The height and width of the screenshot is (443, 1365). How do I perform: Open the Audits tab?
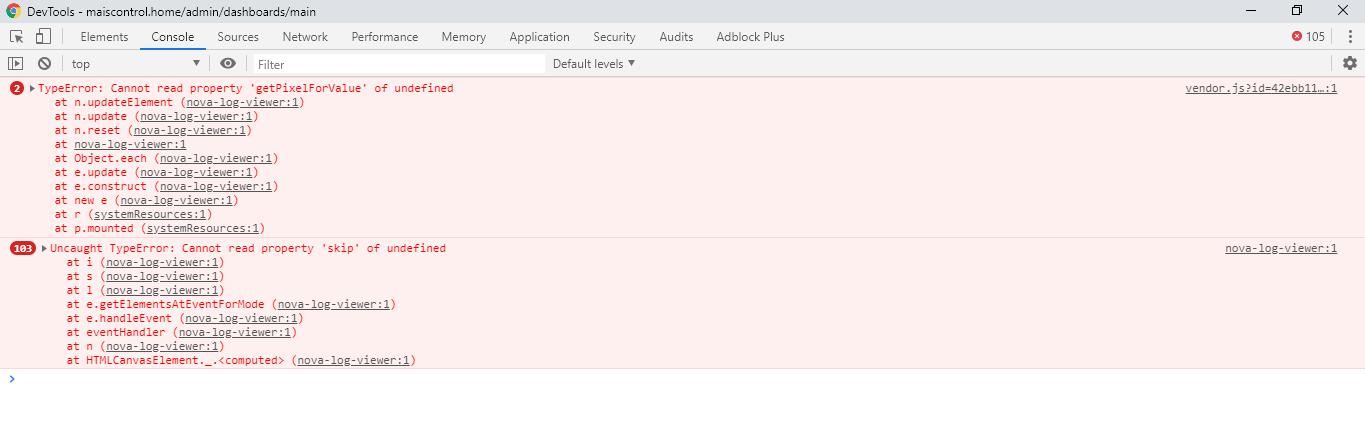(676, 37)
